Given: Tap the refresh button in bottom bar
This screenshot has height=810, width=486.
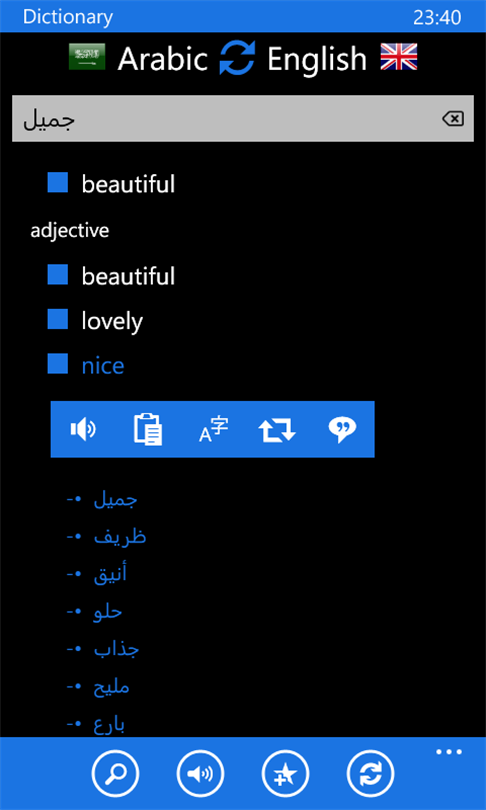Looking at the screenshot, I should pyautogui.click(x=370, y=774).
